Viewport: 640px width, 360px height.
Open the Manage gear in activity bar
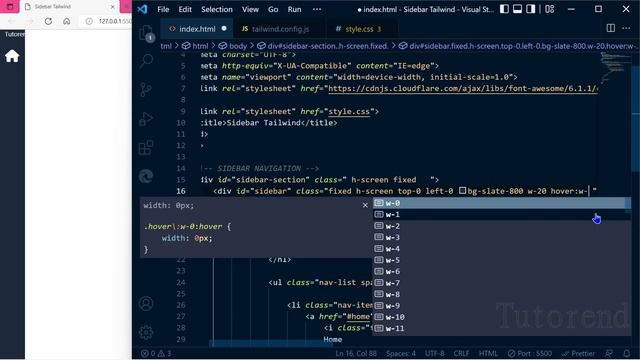point(146,332)
